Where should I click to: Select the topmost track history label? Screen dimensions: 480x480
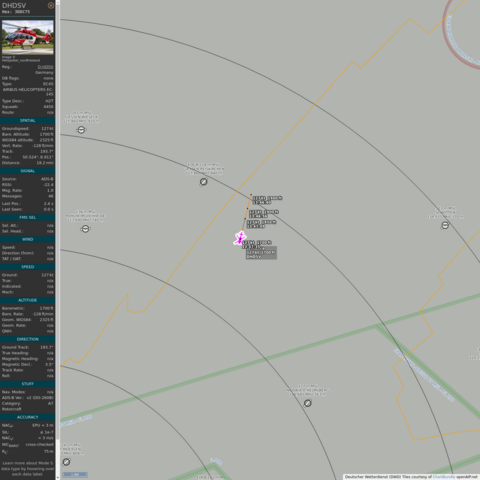[x=267, y=200]
